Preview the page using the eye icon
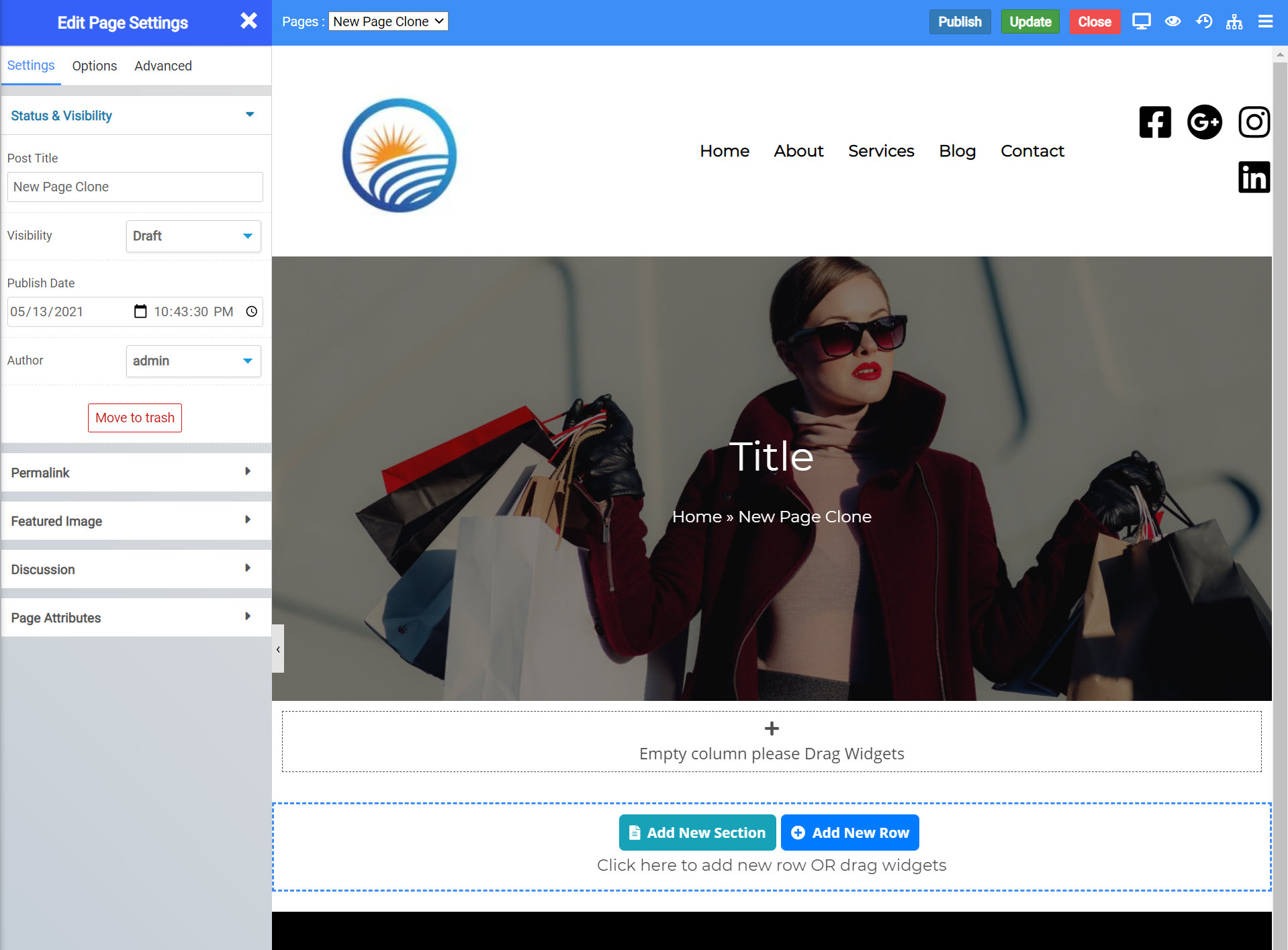Image resolution: width=1288 pixels, height=950 pixels. (1172, 21)
